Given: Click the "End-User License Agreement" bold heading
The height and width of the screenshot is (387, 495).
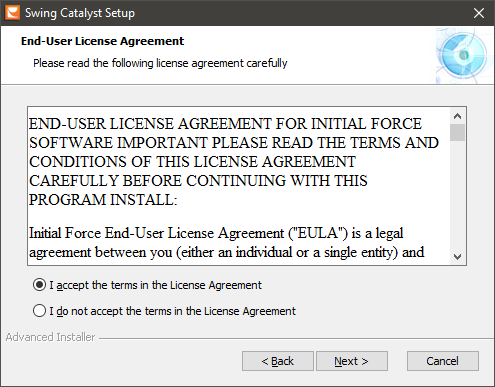Looking at the screenshot, I should 102,41.
